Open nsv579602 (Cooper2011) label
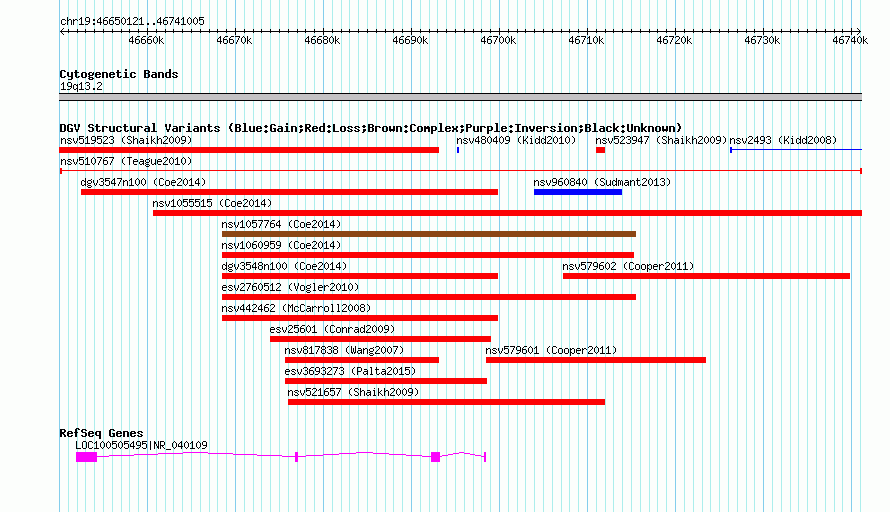890x512 pixels. pos(628,266)
